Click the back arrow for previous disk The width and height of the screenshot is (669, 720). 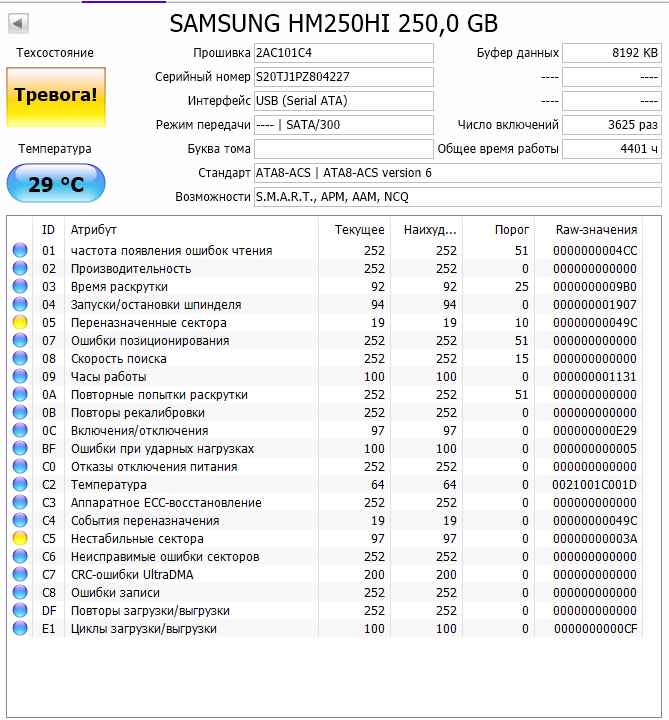(x=18, y=23)
